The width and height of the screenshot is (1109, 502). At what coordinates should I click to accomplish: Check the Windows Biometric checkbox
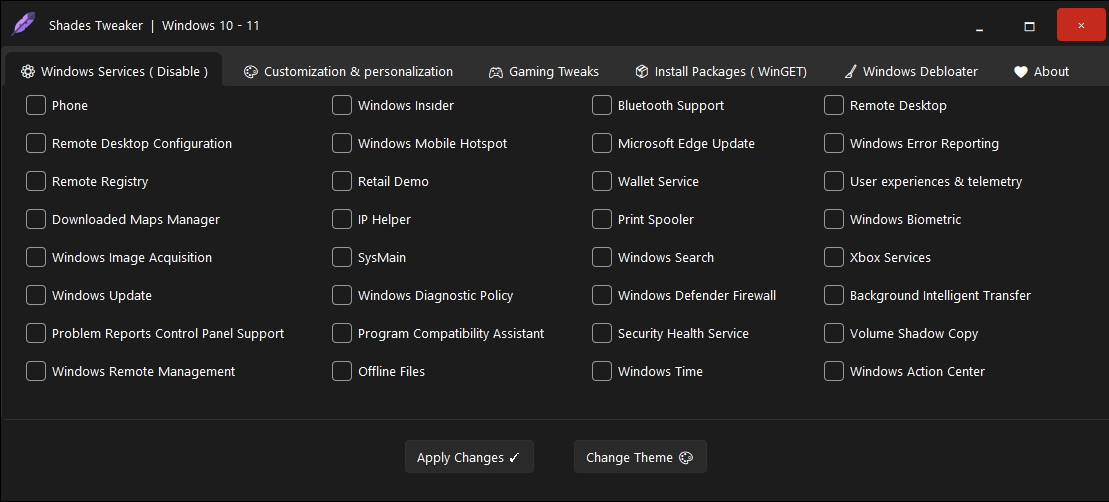834,219
